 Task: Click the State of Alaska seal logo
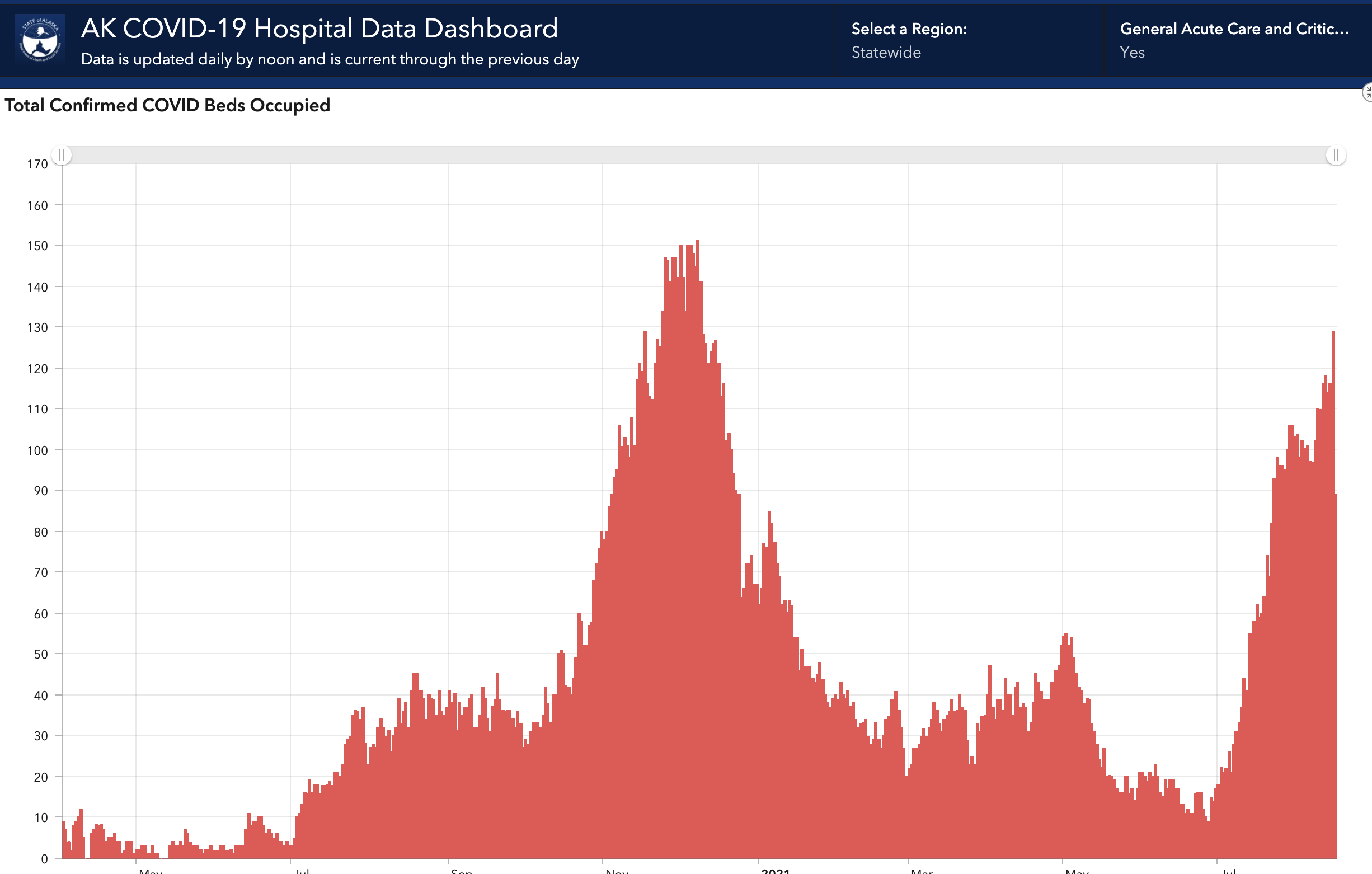pyautogui.click(x=40, y=39)
